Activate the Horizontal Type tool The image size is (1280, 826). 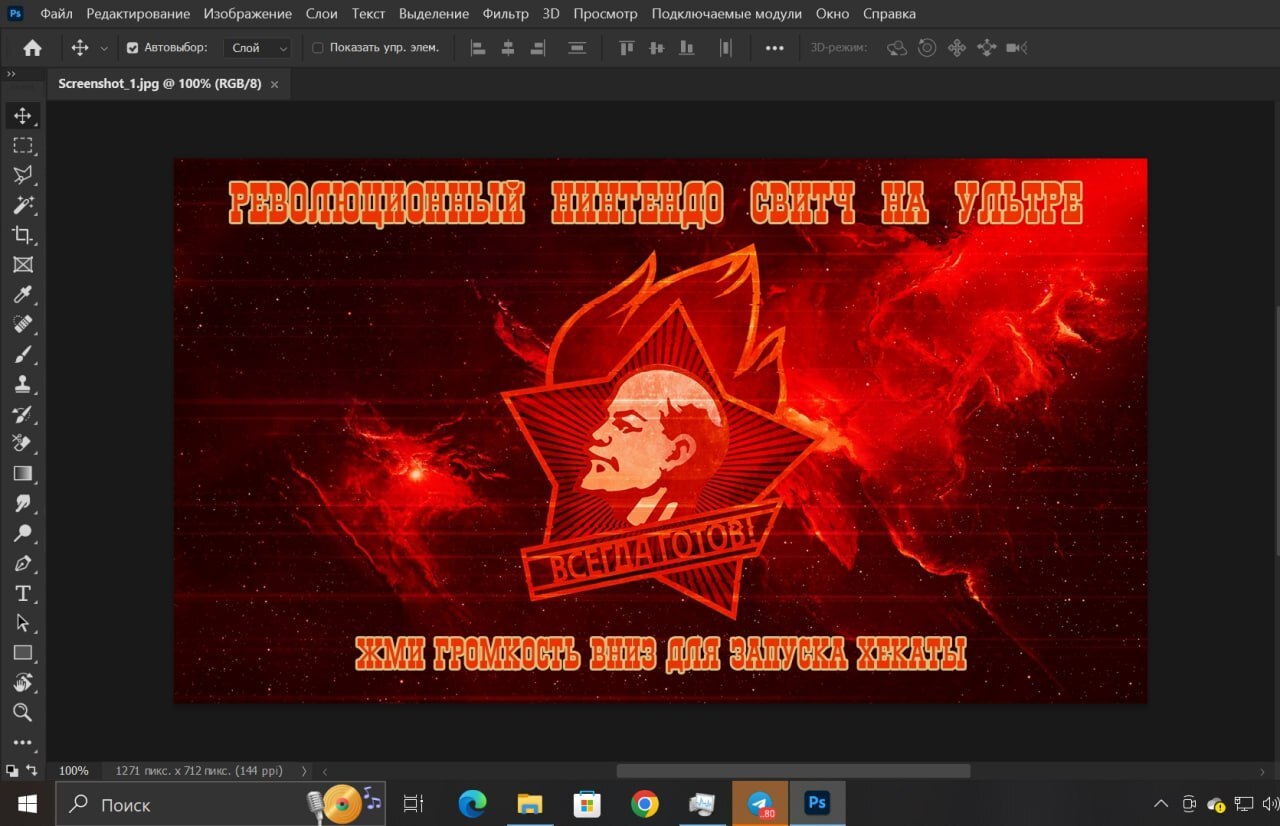coord(22,593)
